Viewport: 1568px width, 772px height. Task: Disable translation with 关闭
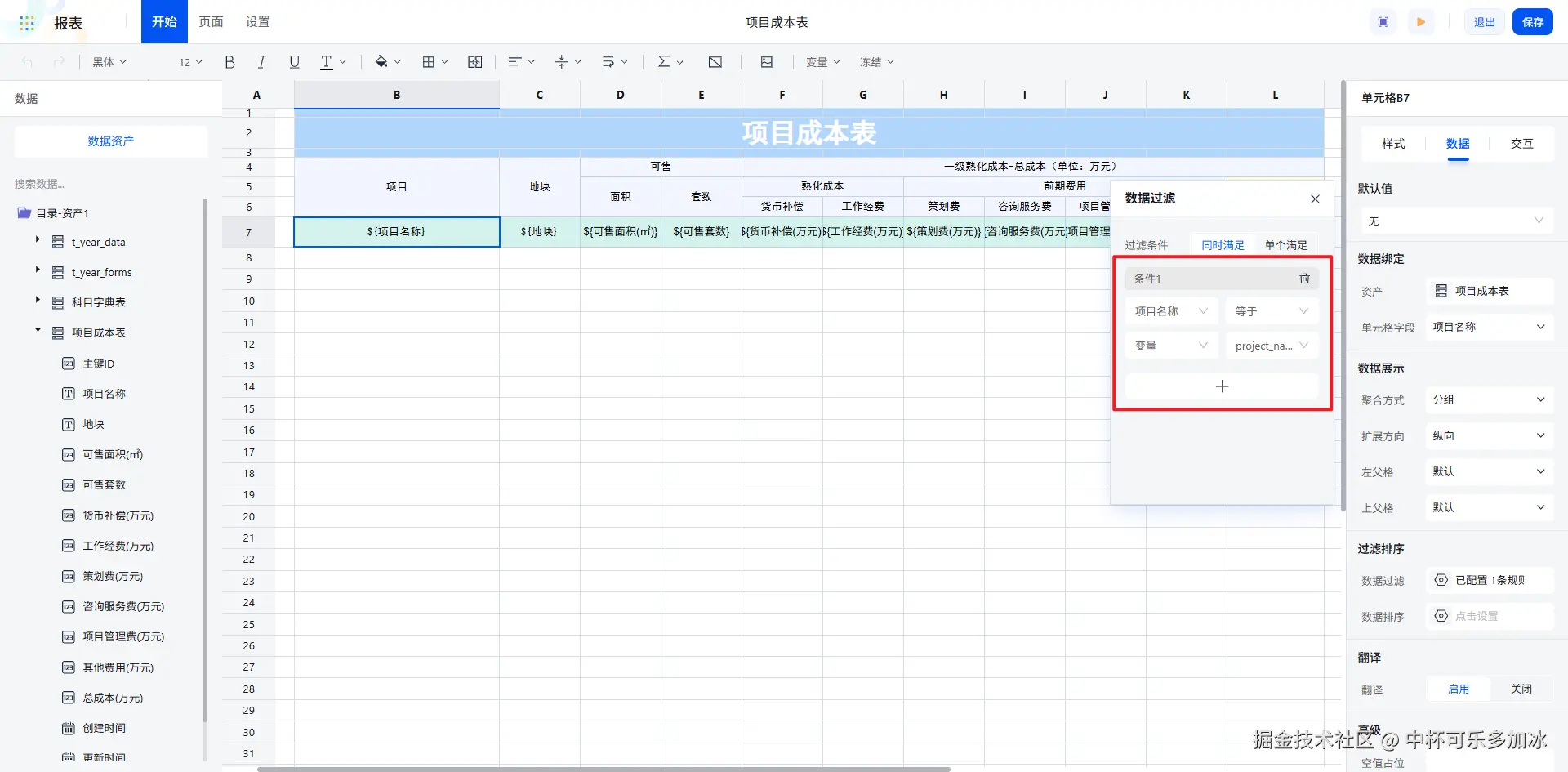click(1521, 689)
